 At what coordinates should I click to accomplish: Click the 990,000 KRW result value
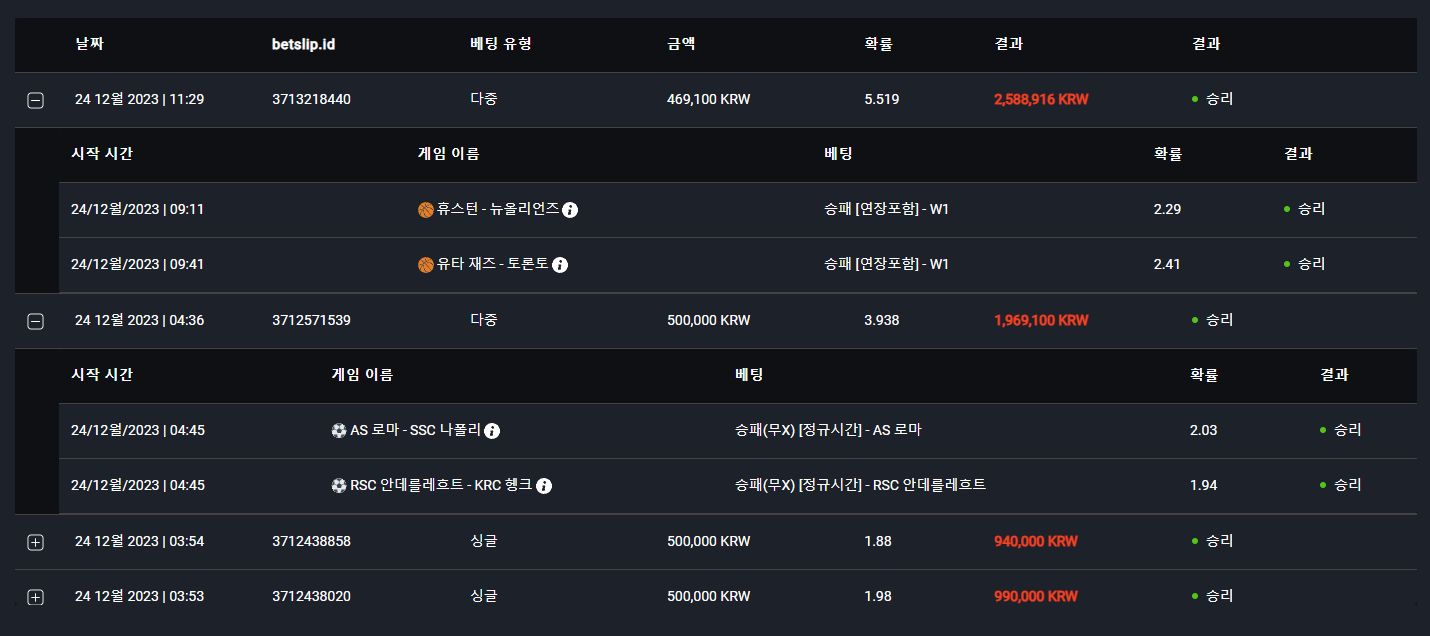[1036, 596]
